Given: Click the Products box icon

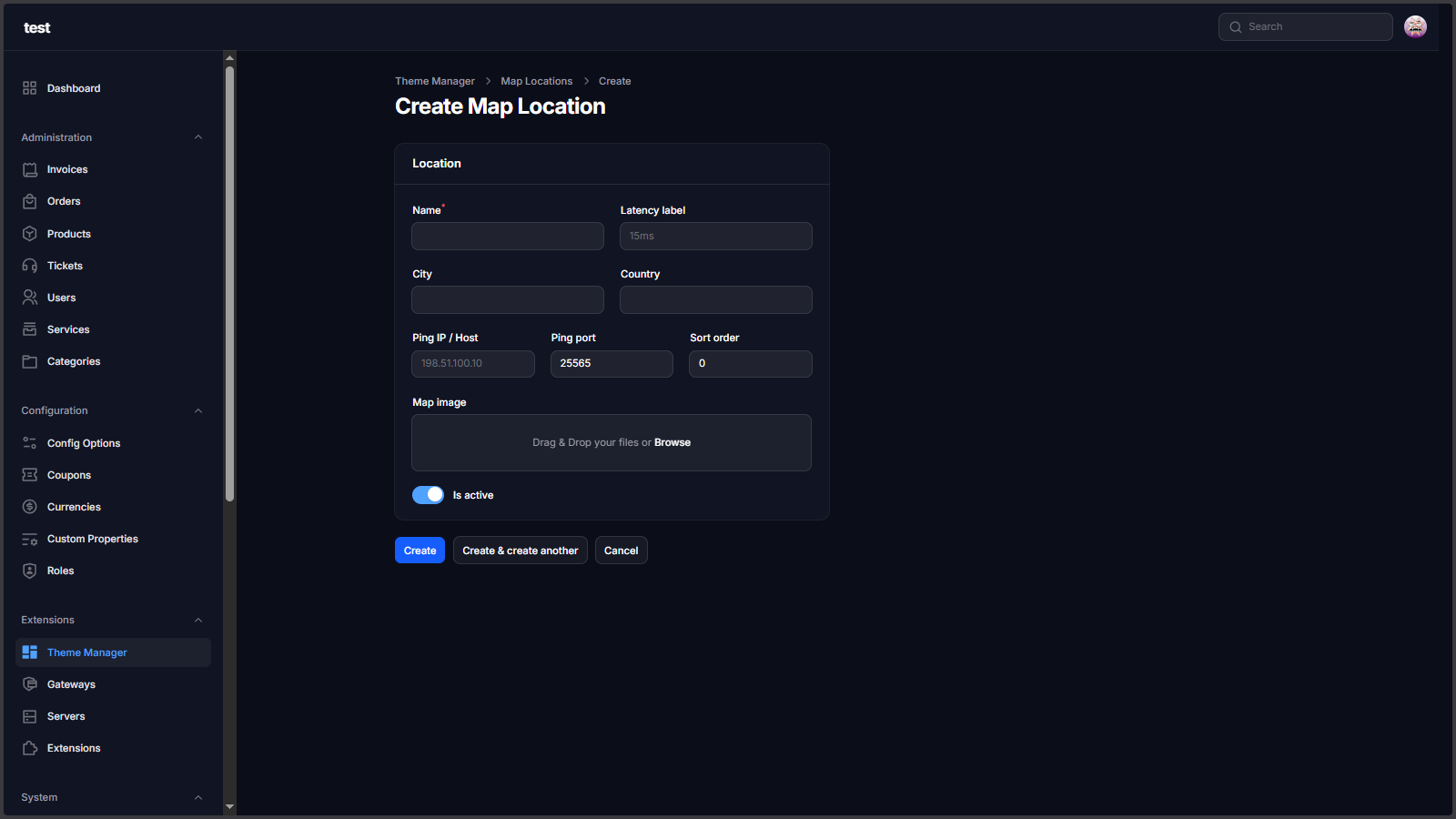Looking at the screenshot, I should (30, 234).
